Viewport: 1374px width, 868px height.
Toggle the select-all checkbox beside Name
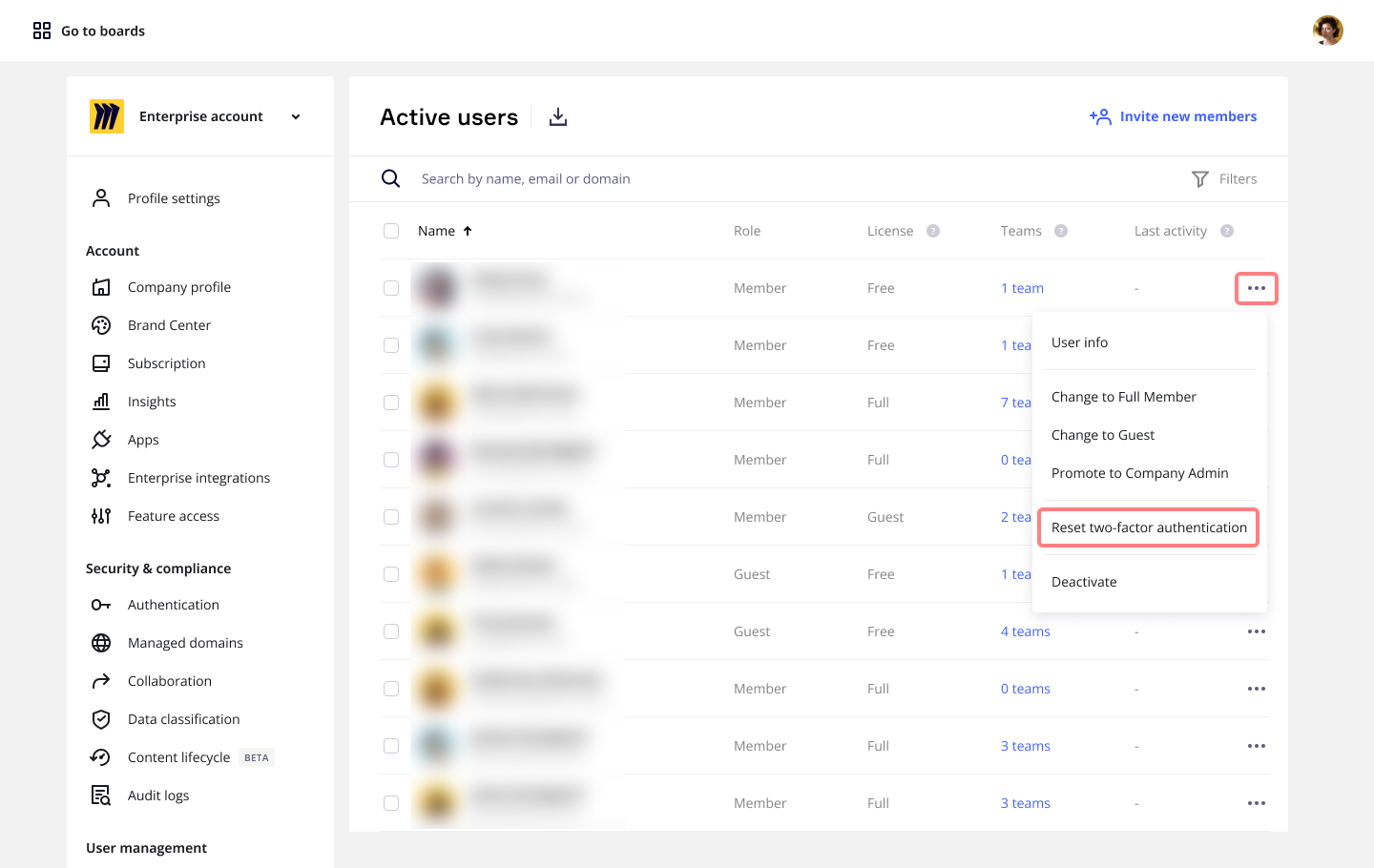pyautogui.click(x=391, y=231)
